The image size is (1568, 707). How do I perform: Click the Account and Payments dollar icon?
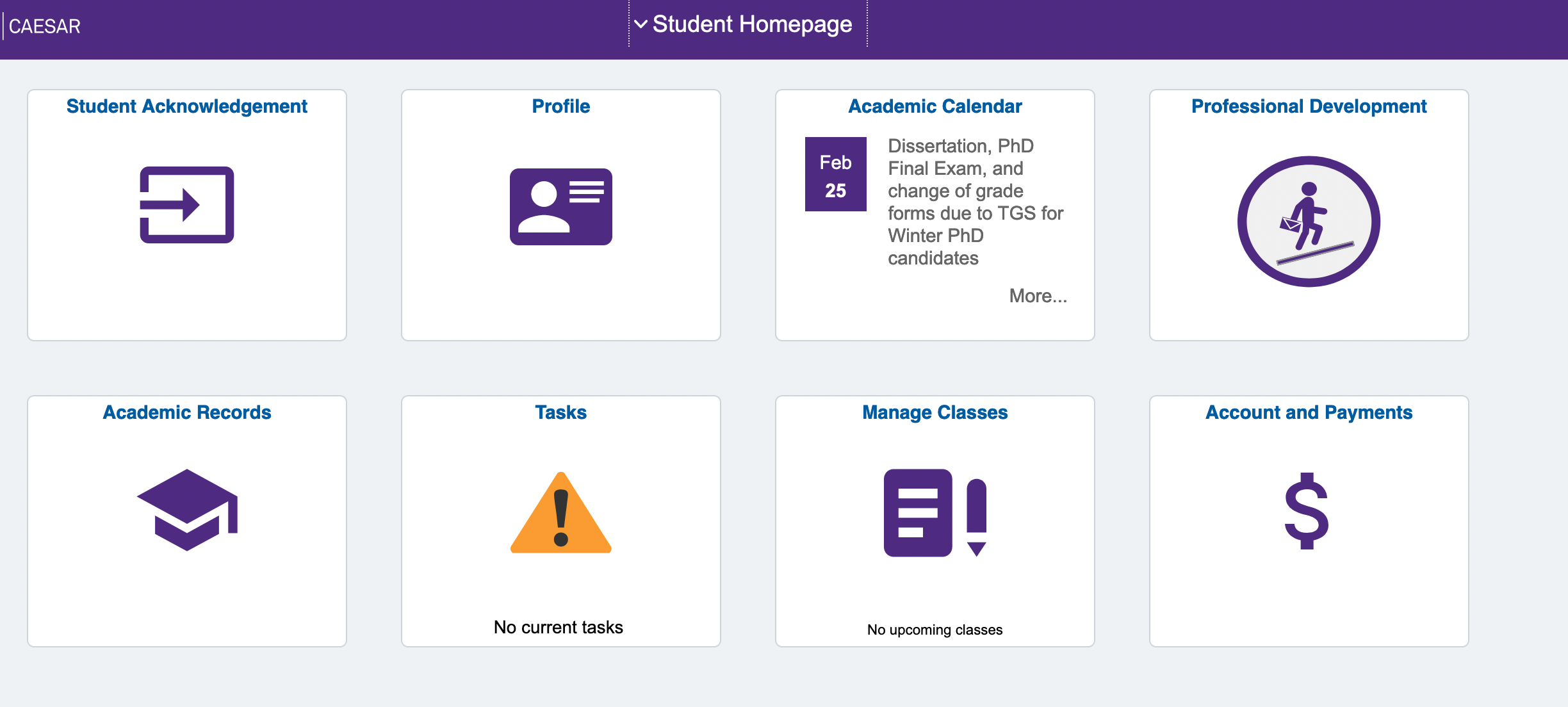pos(1307,511)
